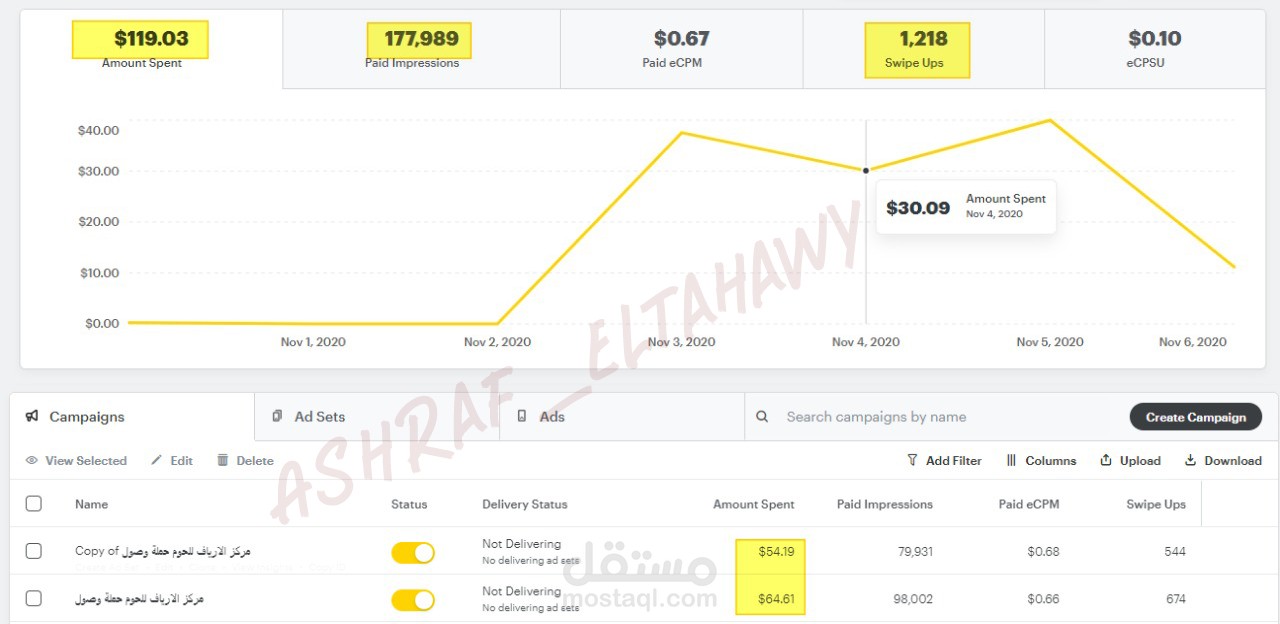Viewport: 1280px width, 624px height.
Task: Click the Ad Sets copy icon
Action: 277,417
